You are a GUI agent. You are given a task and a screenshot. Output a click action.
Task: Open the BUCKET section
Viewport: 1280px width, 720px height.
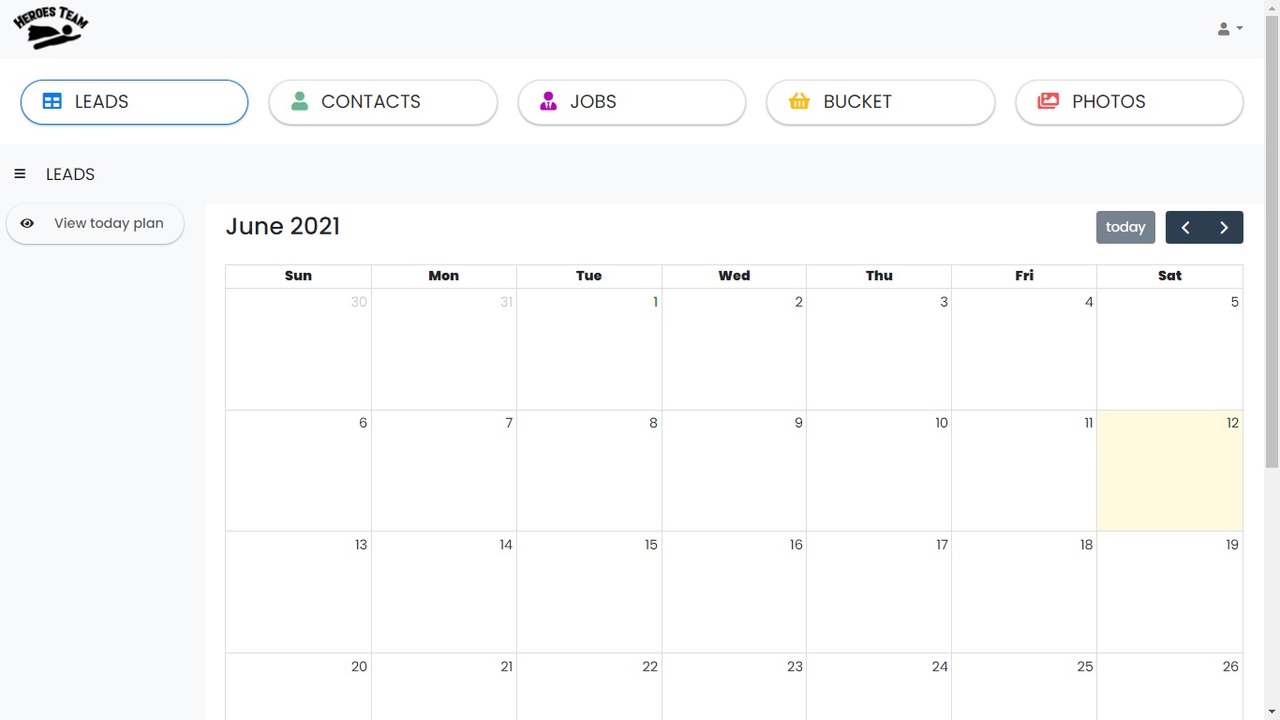[880, 102]
